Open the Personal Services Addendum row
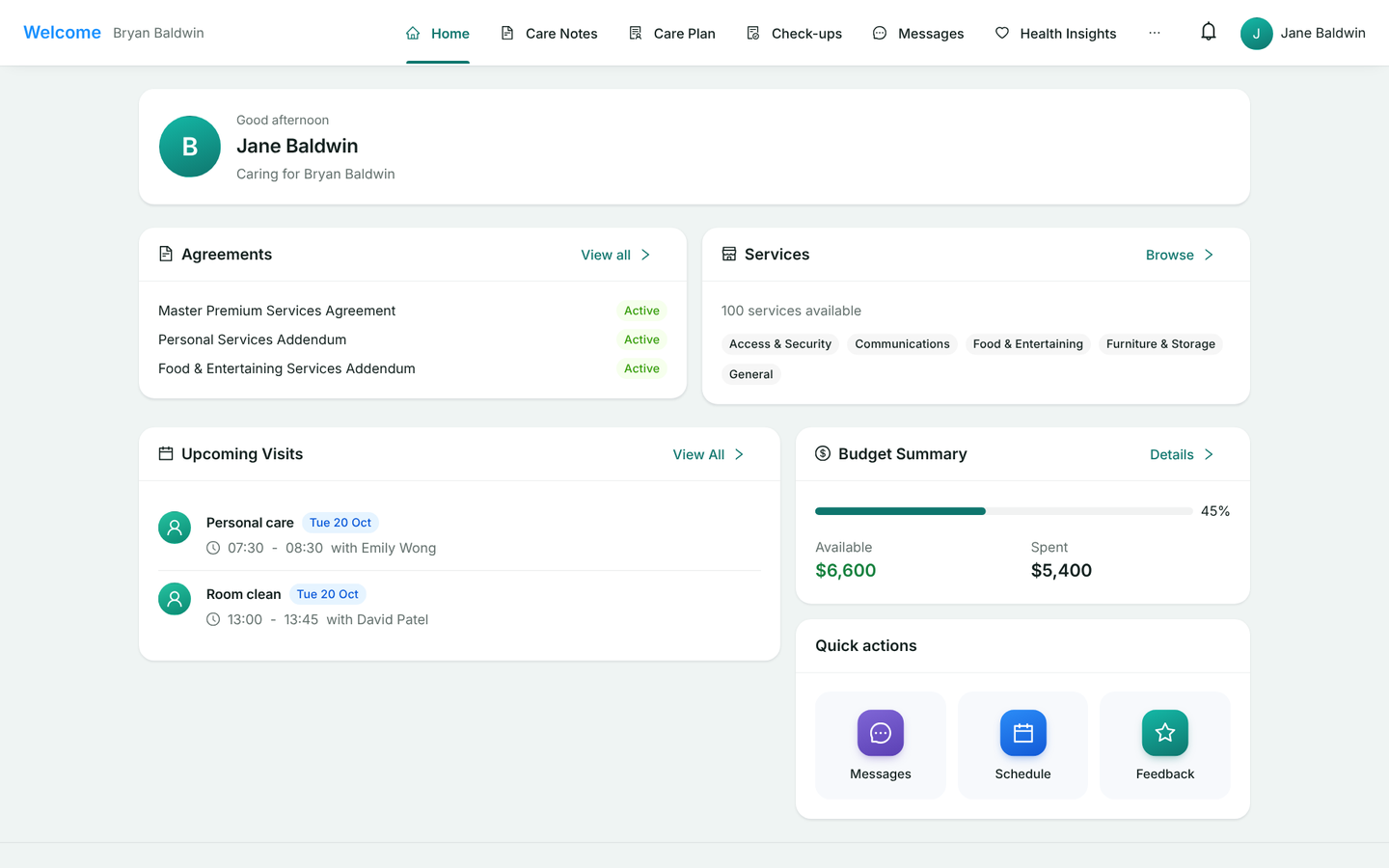1389x868 pixels. click(413, 339)
